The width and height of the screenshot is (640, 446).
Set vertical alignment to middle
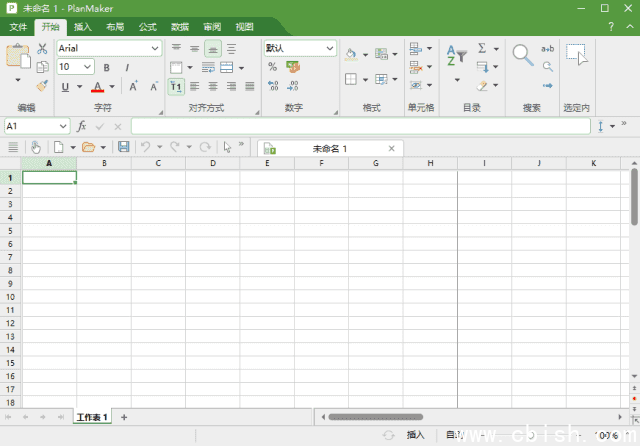(x=194, y=49)
